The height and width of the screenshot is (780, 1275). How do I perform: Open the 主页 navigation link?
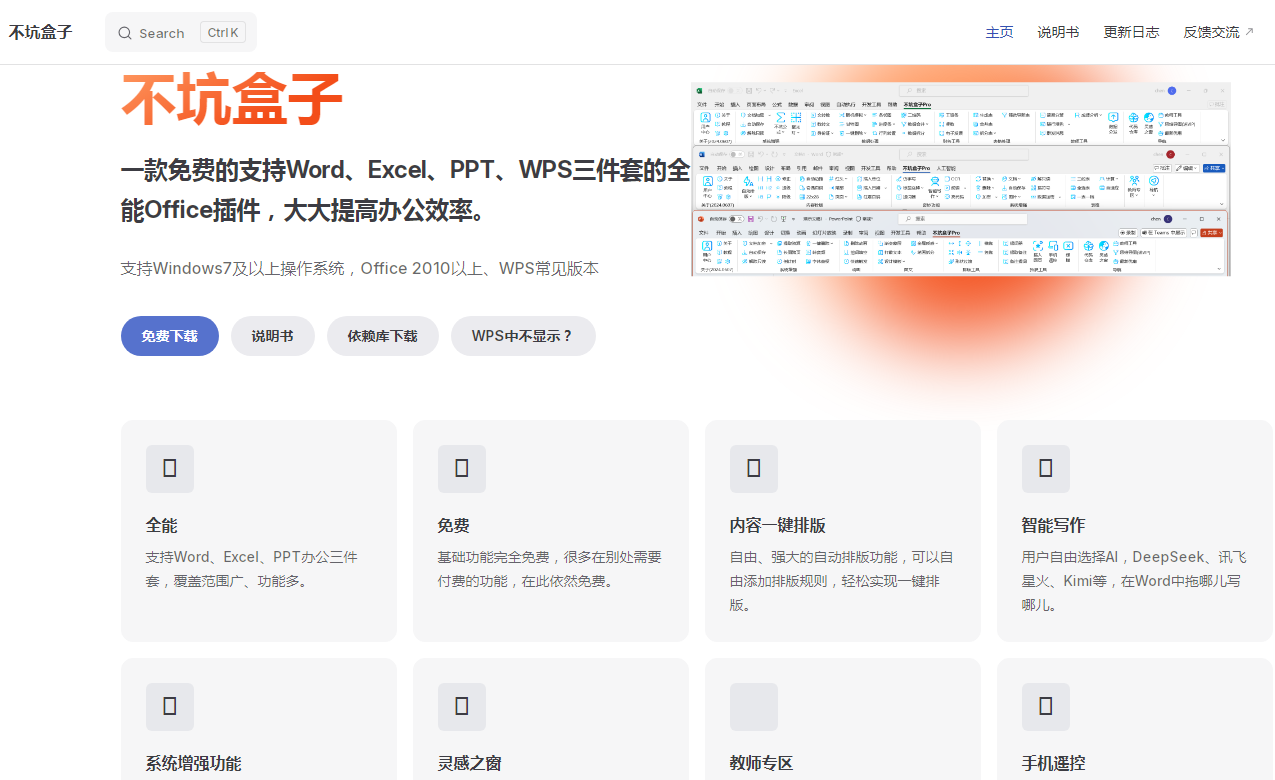[x=999, y=32]
